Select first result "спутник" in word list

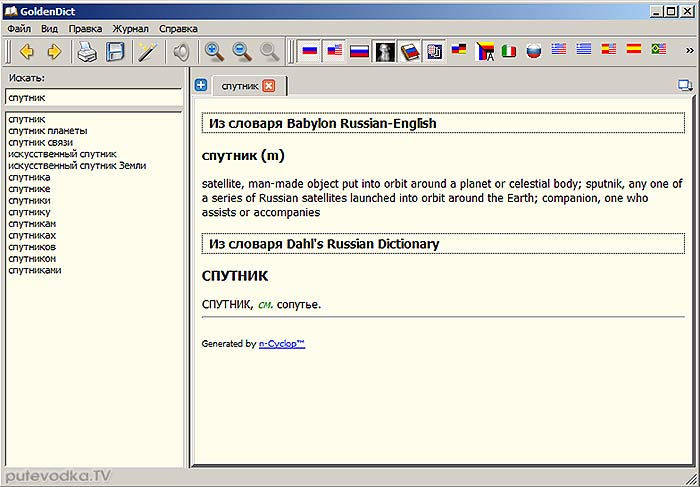coord(27,119)
